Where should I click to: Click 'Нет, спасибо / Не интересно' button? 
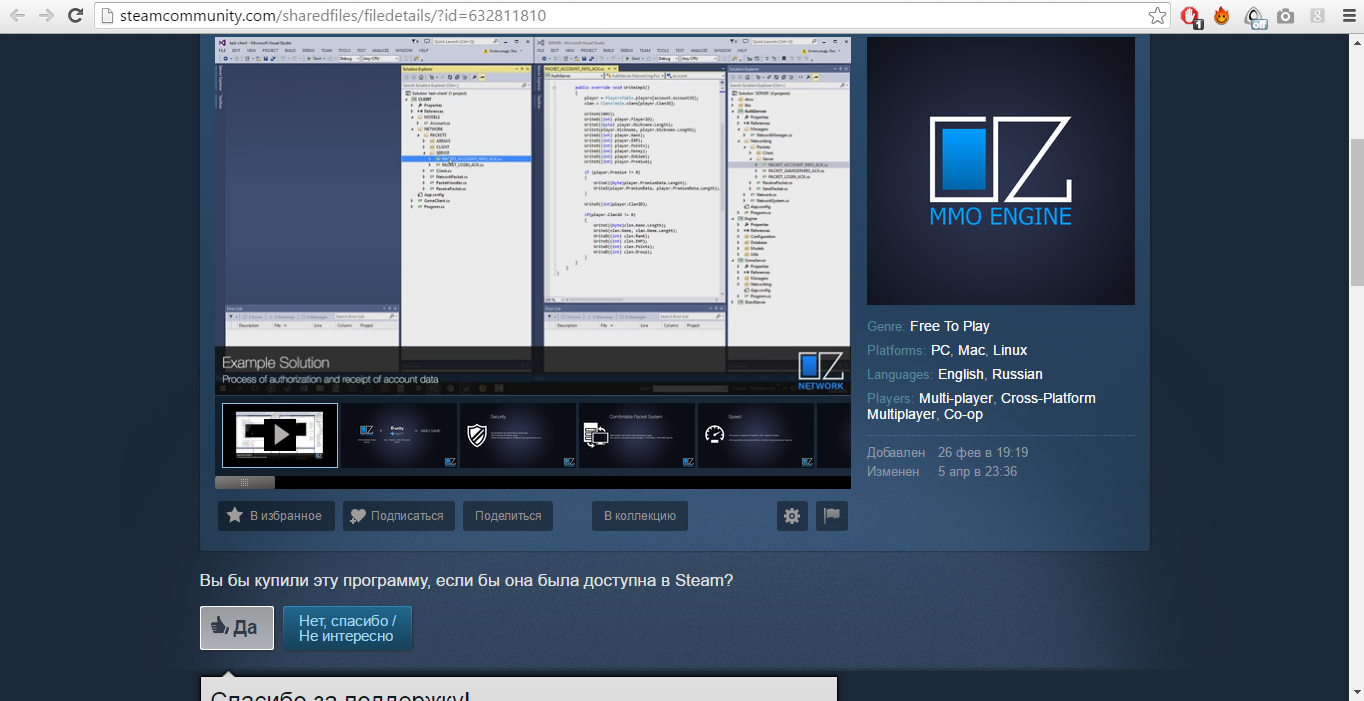tap(347, 628)
